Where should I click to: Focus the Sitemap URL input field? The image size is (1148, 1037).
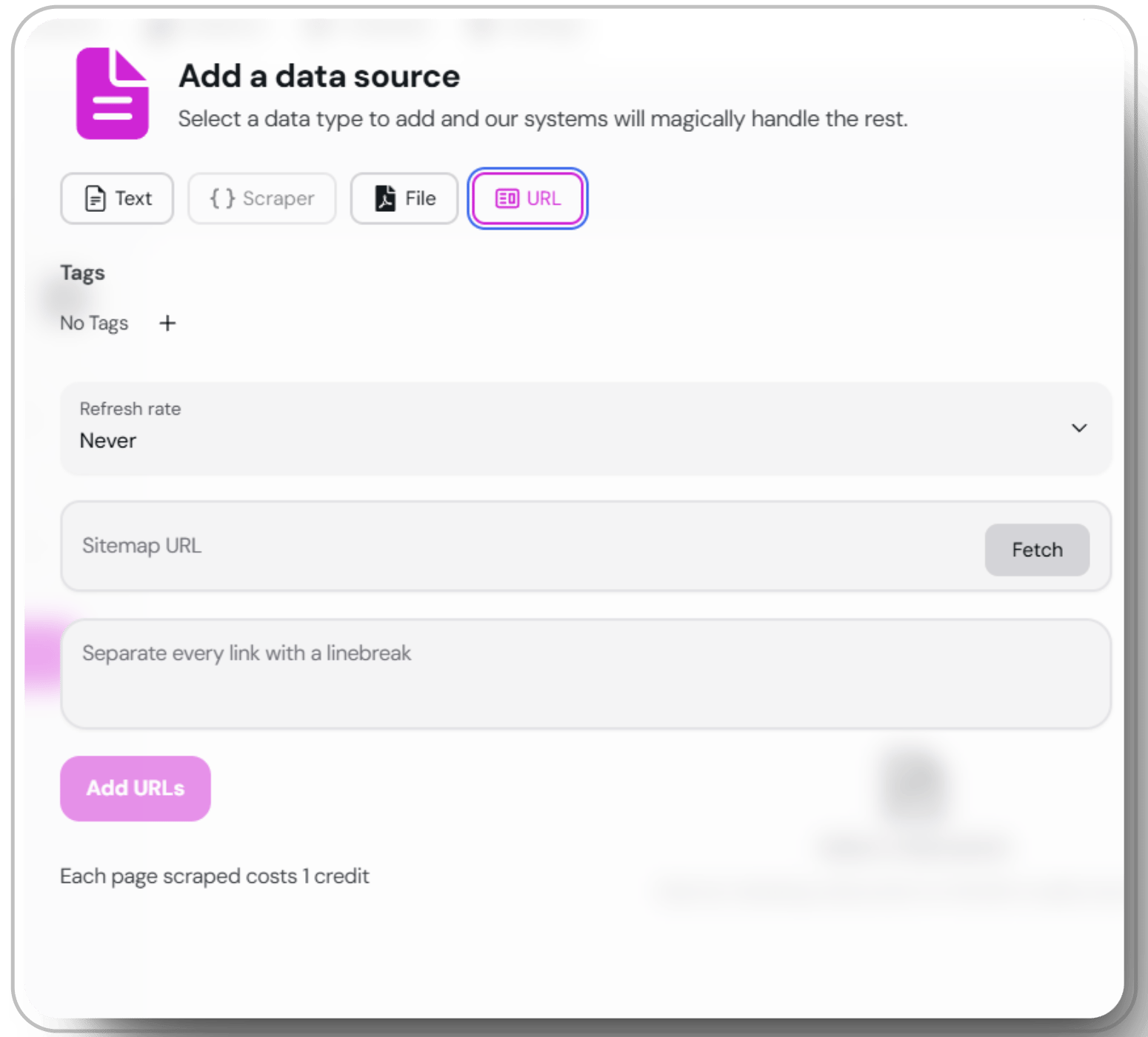click(x=522, y=546)
